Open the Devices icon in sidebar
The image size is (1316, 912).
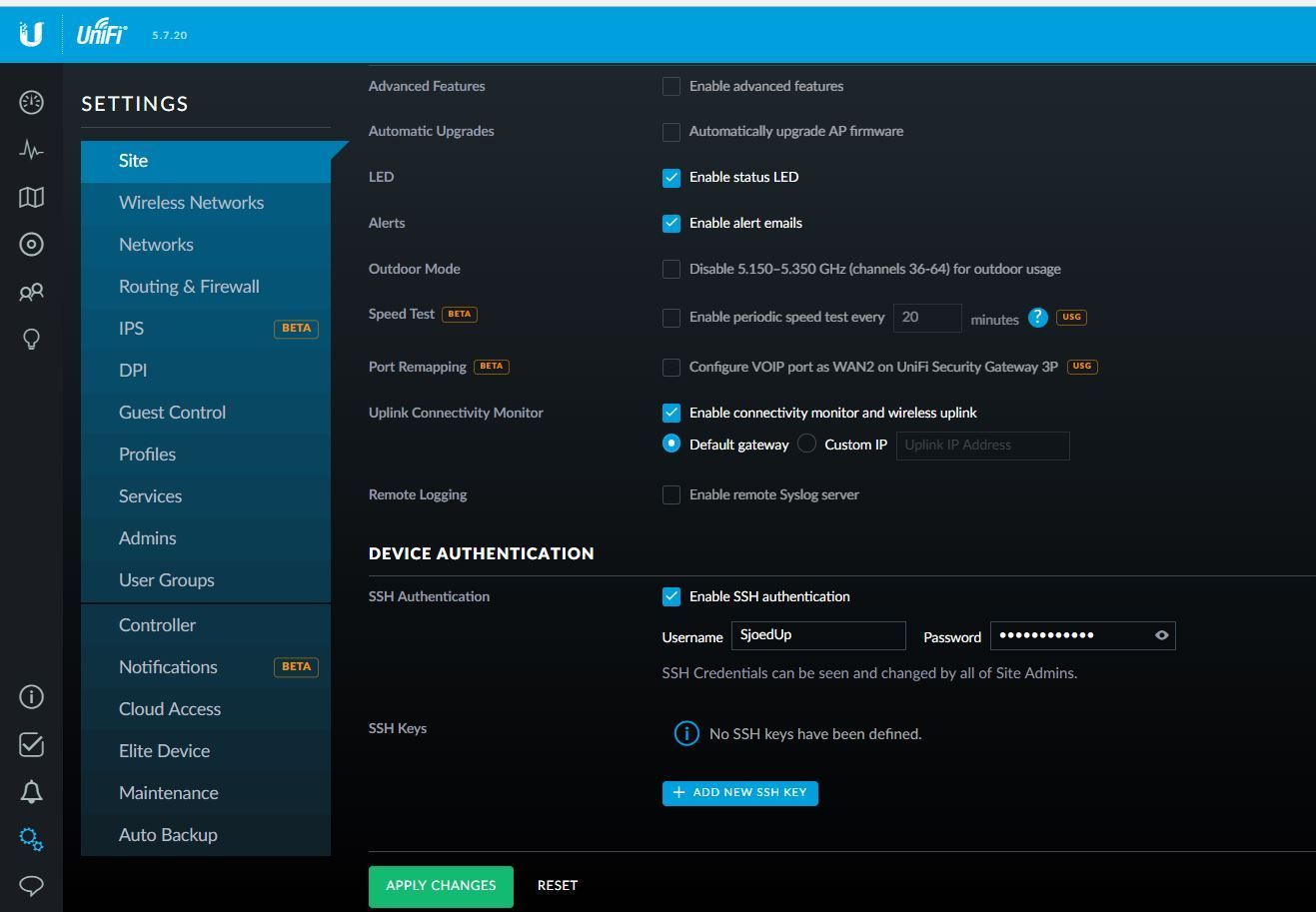31,245
